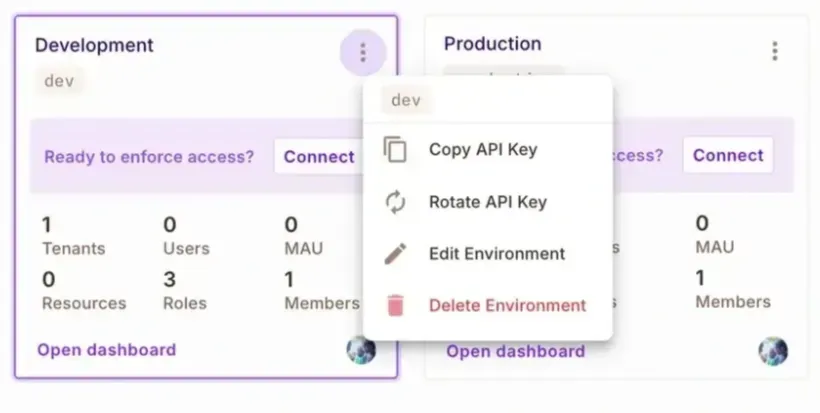Click the Production card title

492,44
